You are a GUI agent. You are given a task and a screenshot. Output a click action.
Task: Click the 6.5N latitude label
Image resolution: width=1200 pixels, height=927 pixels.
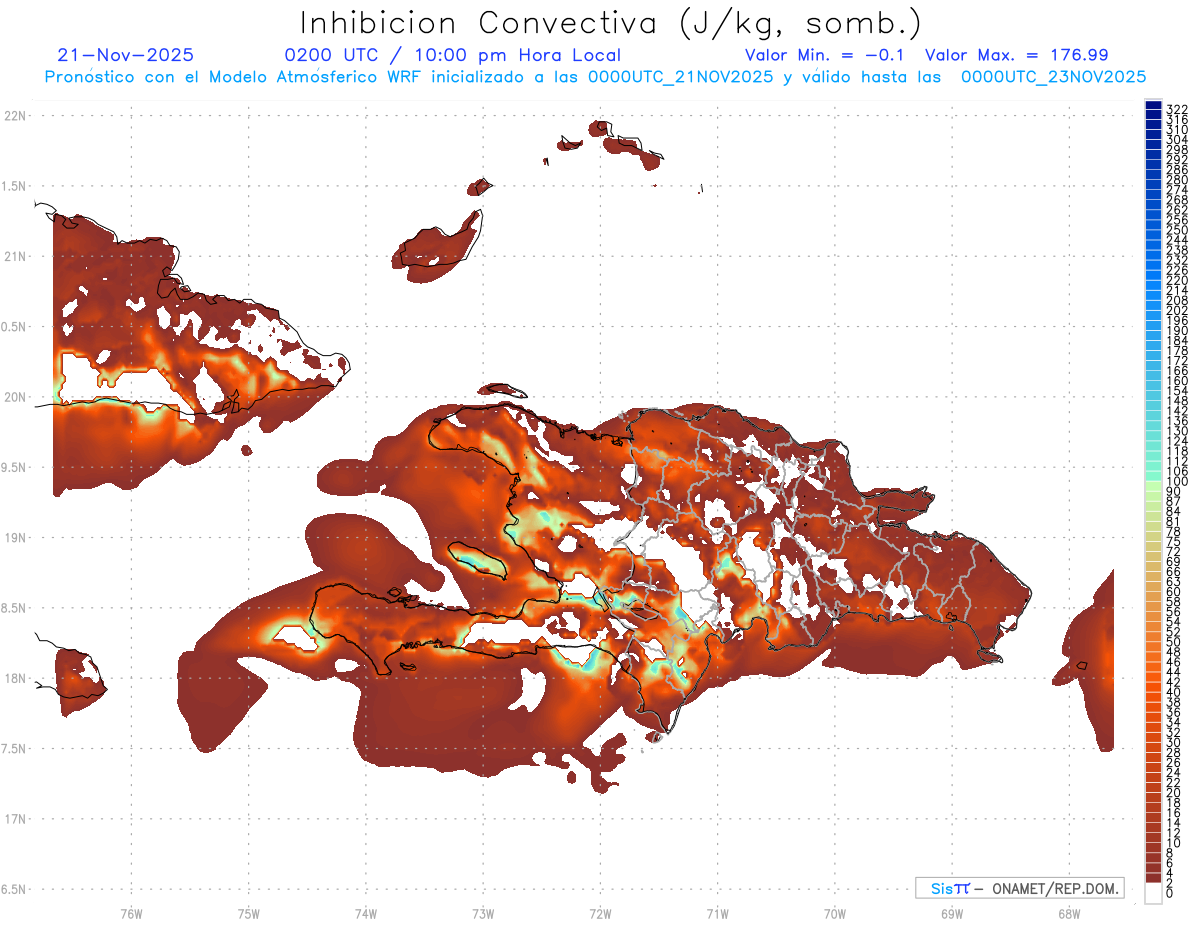click(15, 889)
